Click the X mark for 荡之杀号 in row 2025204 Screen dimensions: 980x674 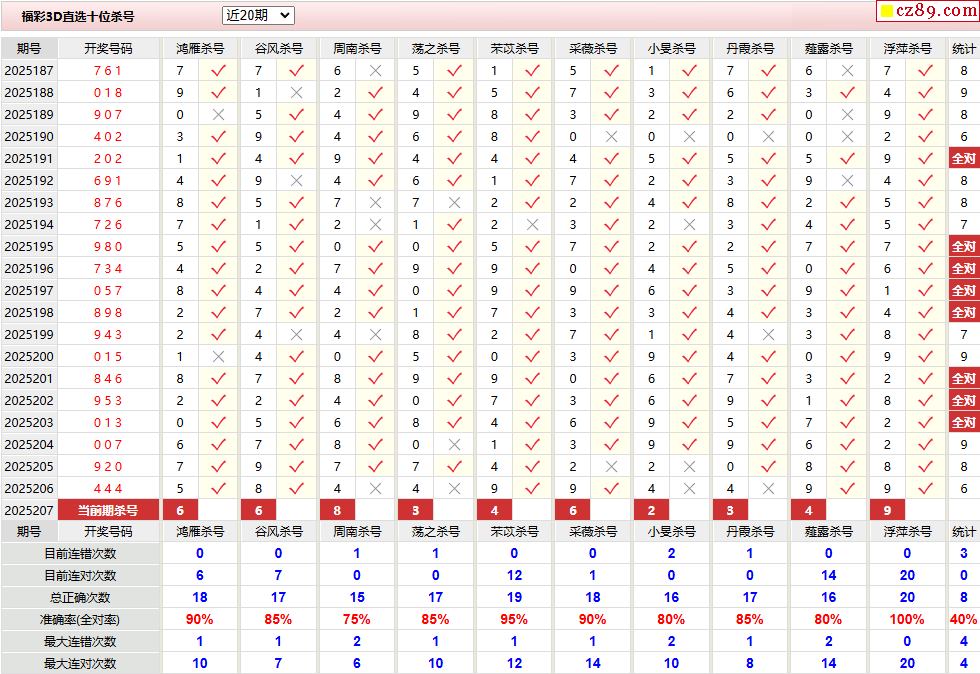coord(454,445)
